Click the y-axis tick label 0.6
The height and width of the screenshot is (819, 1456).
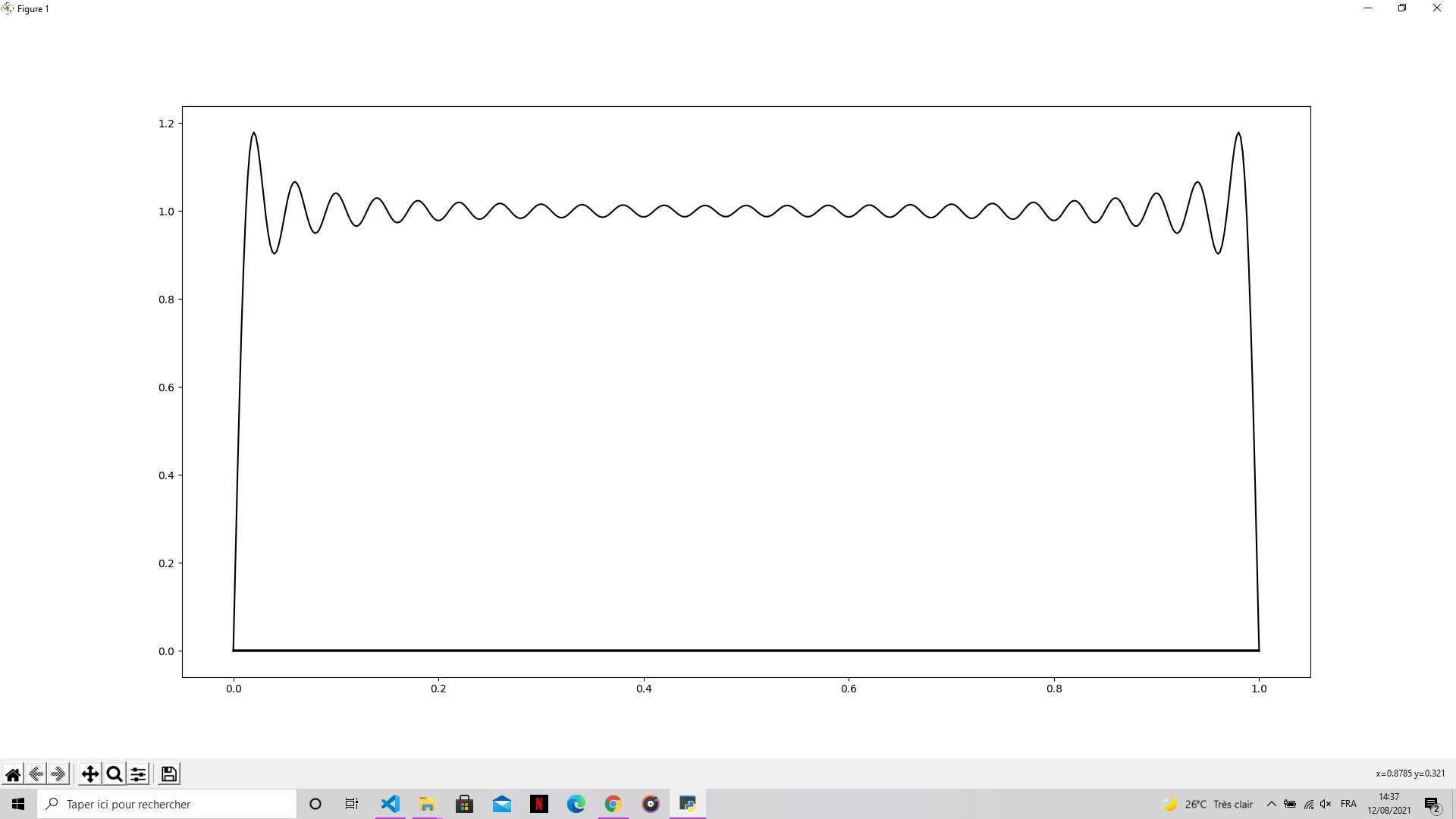[x=166, y=388]
